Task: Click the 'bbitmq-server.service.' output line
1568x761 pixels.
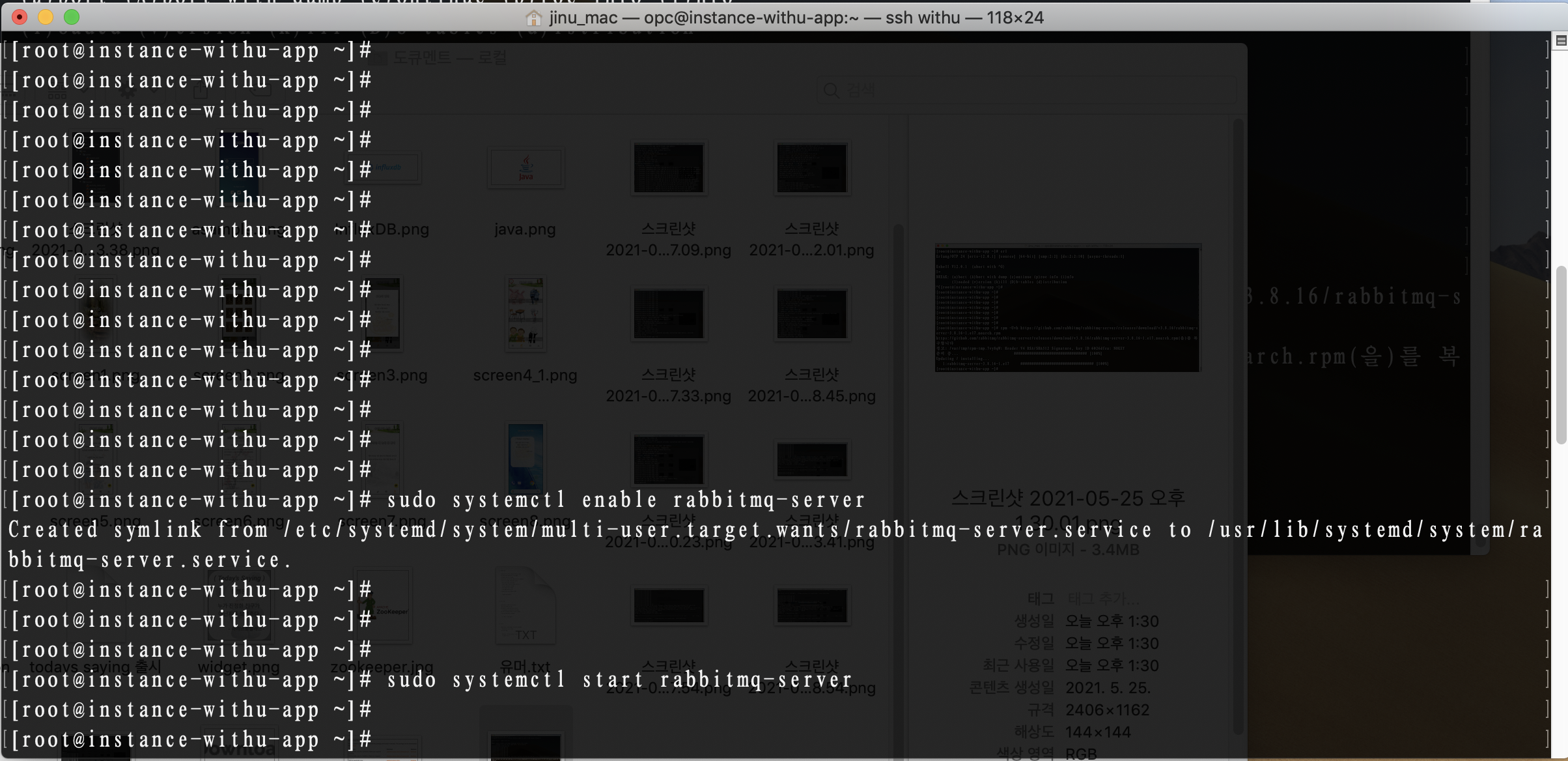Action: 150,560
